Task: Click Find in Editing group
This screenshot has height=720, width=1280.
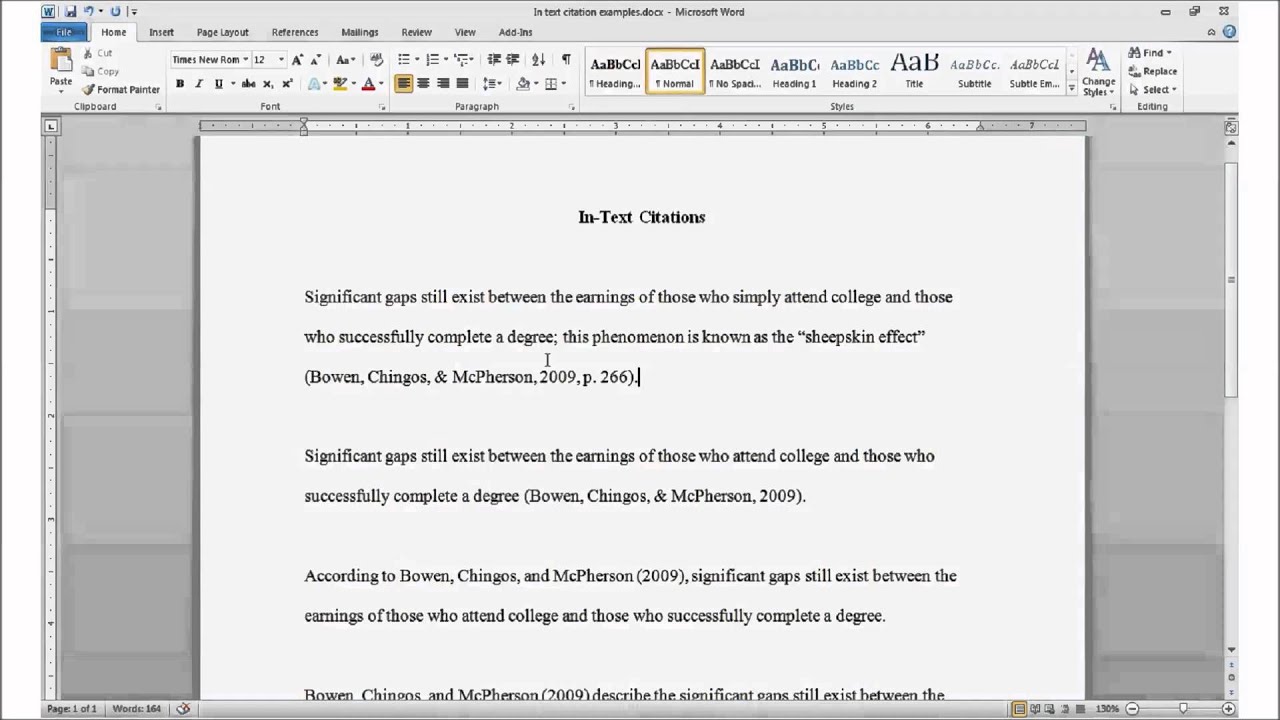Action: [x=1150, y=53]
